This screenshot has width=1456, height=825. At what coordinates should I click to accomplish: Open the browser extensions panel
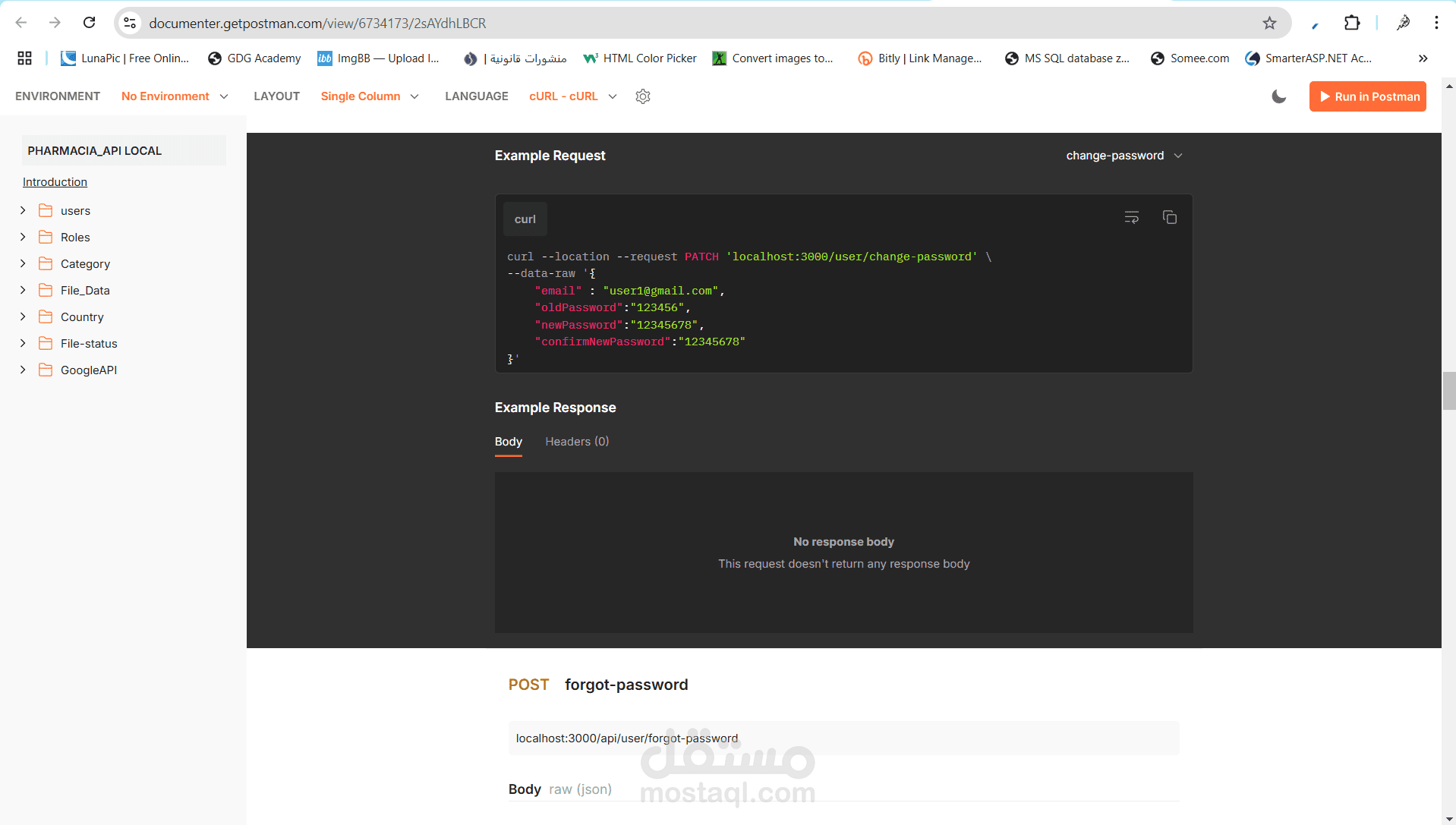[1352, 23]
